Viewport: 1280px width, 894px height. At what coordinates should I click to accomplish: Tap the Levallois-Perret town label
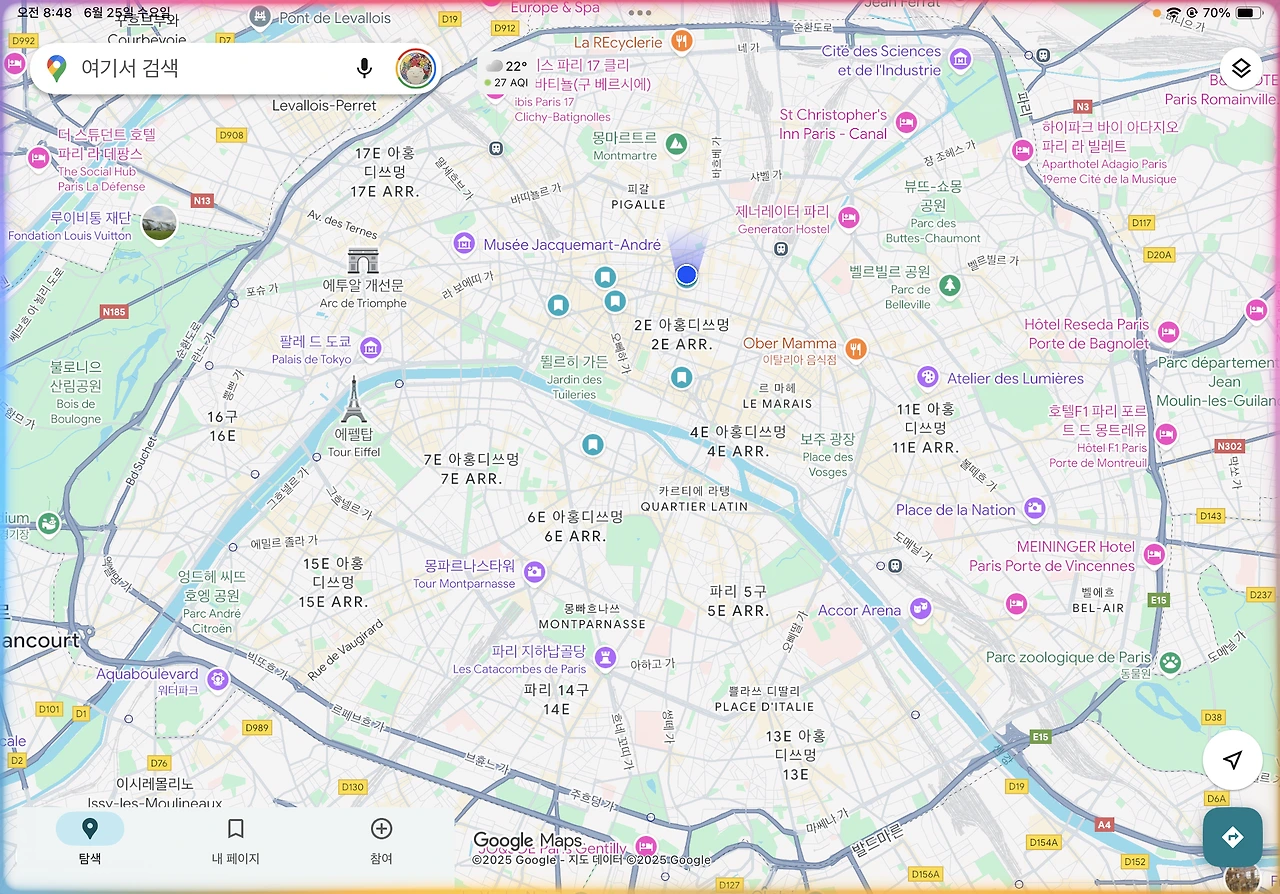click(x=324, y=105)
